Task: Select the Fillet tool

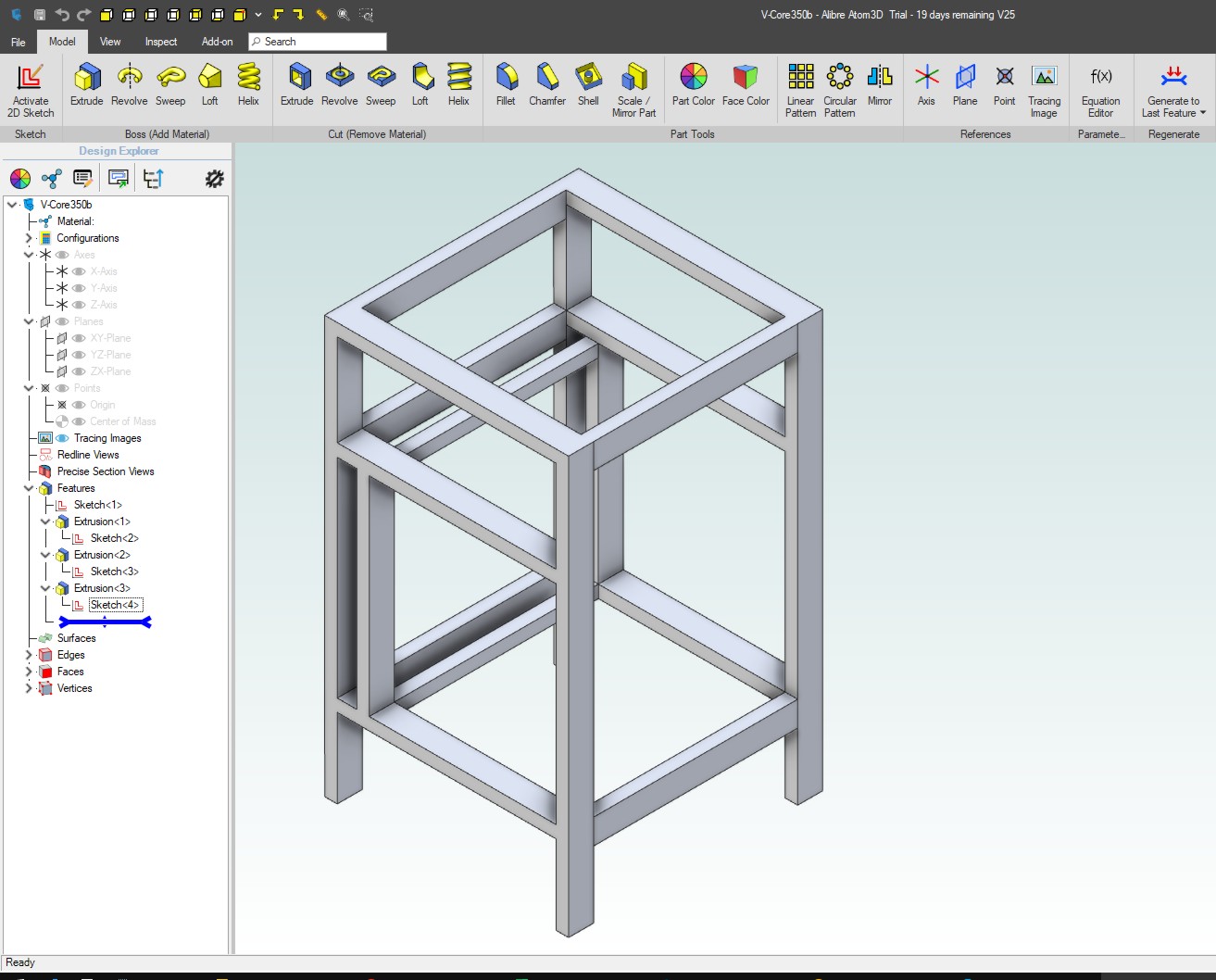Action: pos(505,86)
